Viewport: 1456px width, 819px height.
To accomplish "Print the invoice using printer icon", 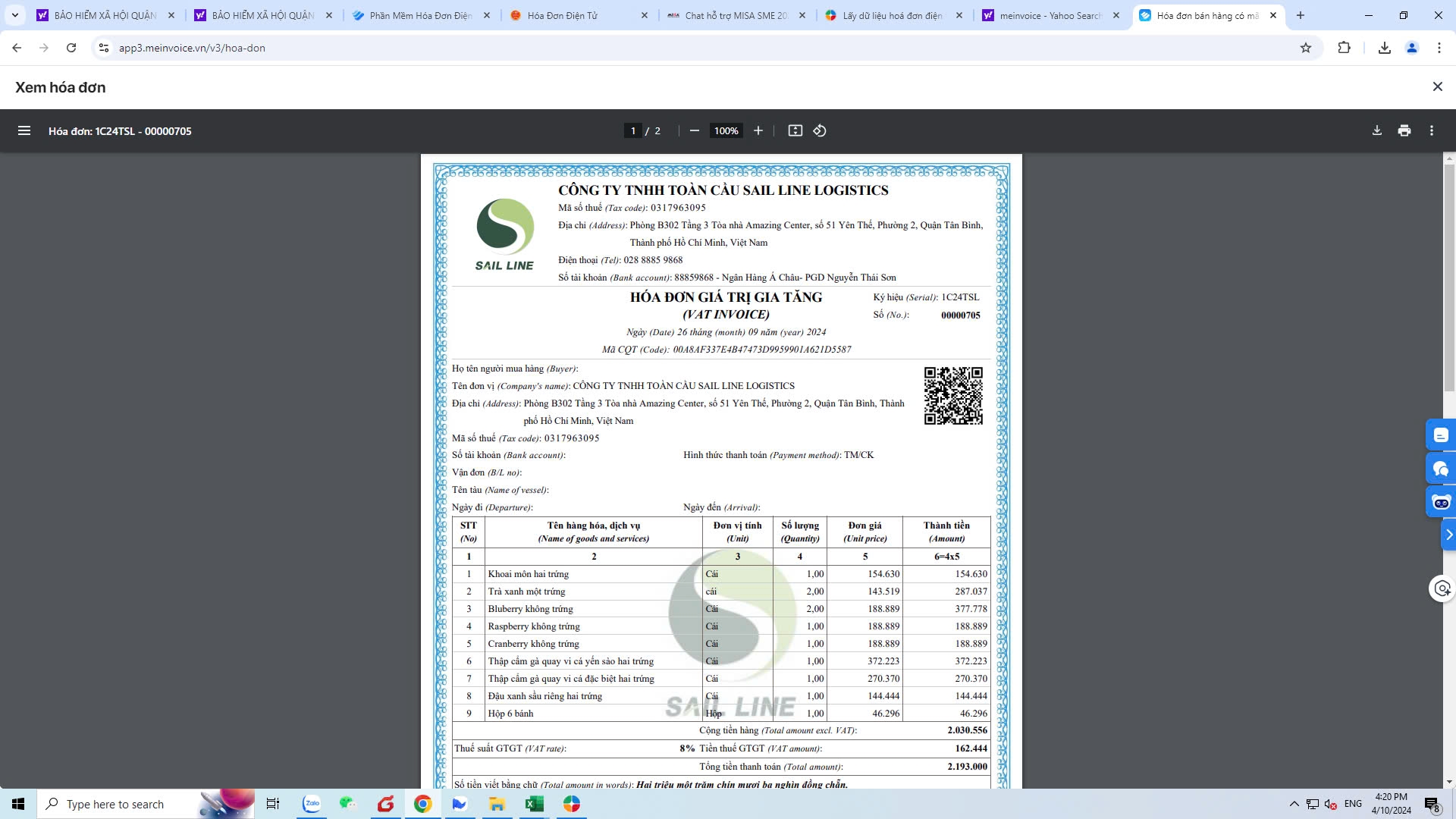I will (x=1404, y=130).
